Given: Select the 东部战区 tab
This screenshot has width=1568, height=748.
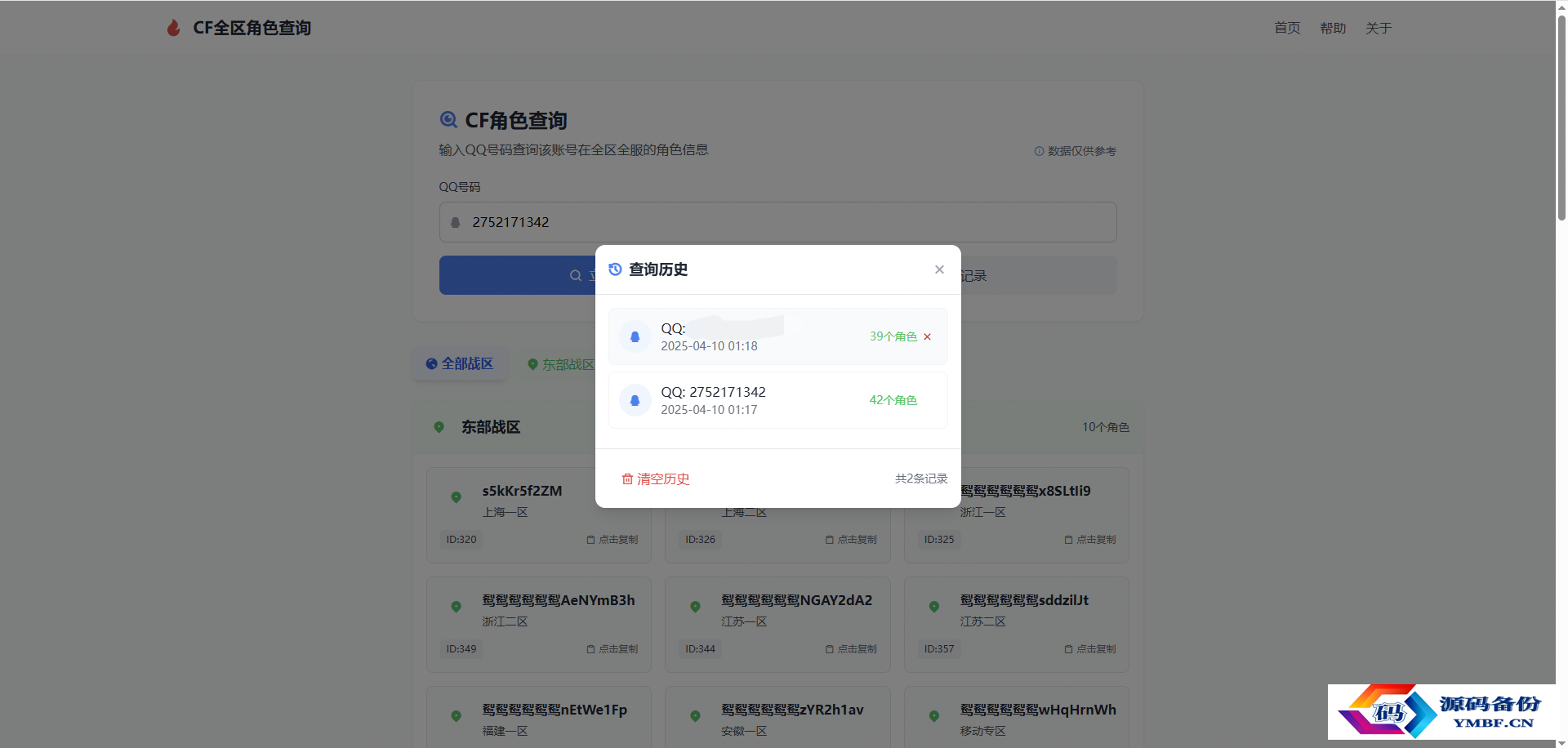Looking at the screenshot, I should pos(560,364).
